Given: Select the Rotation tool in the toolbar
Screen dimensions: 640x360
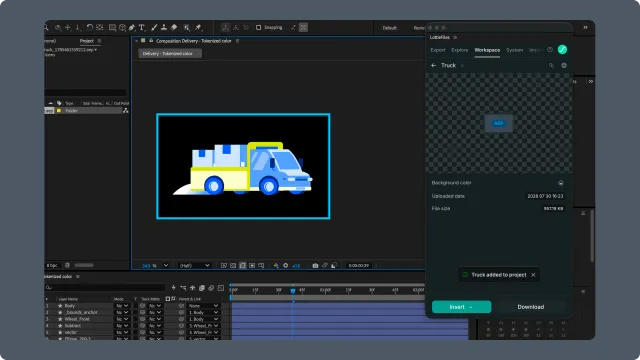Looking at the screenshot, I should (89, 27).
